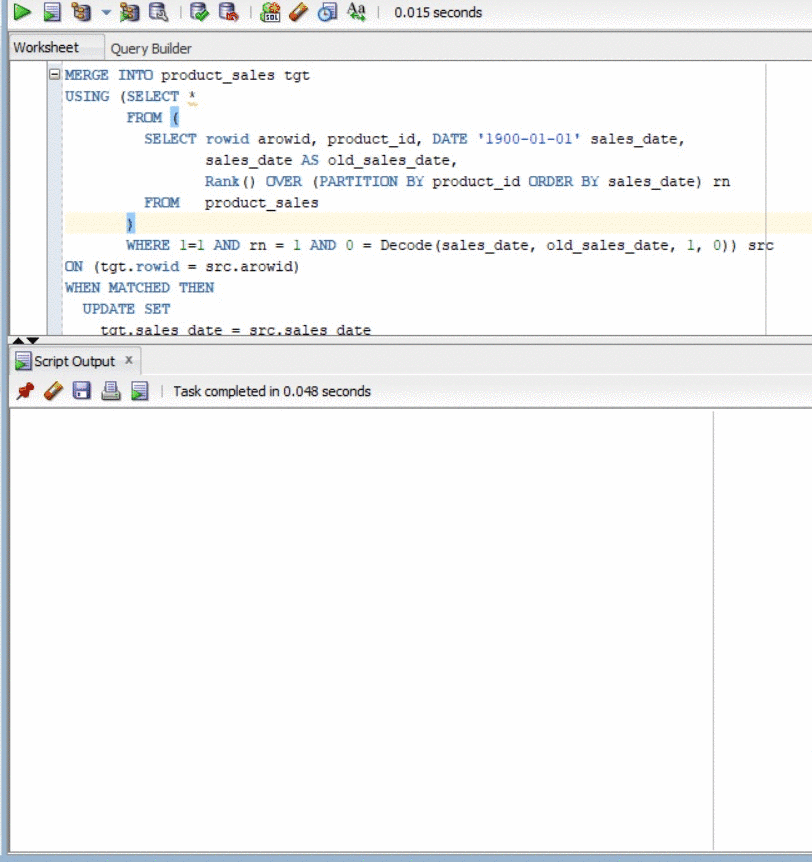The image size is (812, 862).
Task: Click the Unshared SQL Worksheet icon
Action: coord(270,12)
